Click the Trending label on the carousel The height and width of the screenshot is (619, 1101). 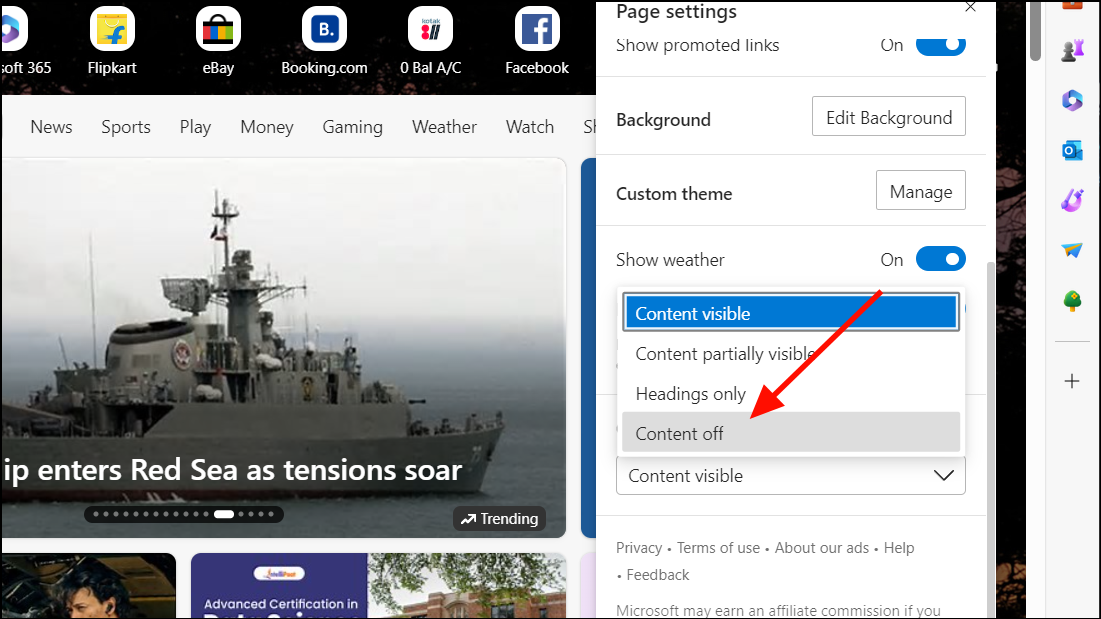coord(499,518)
